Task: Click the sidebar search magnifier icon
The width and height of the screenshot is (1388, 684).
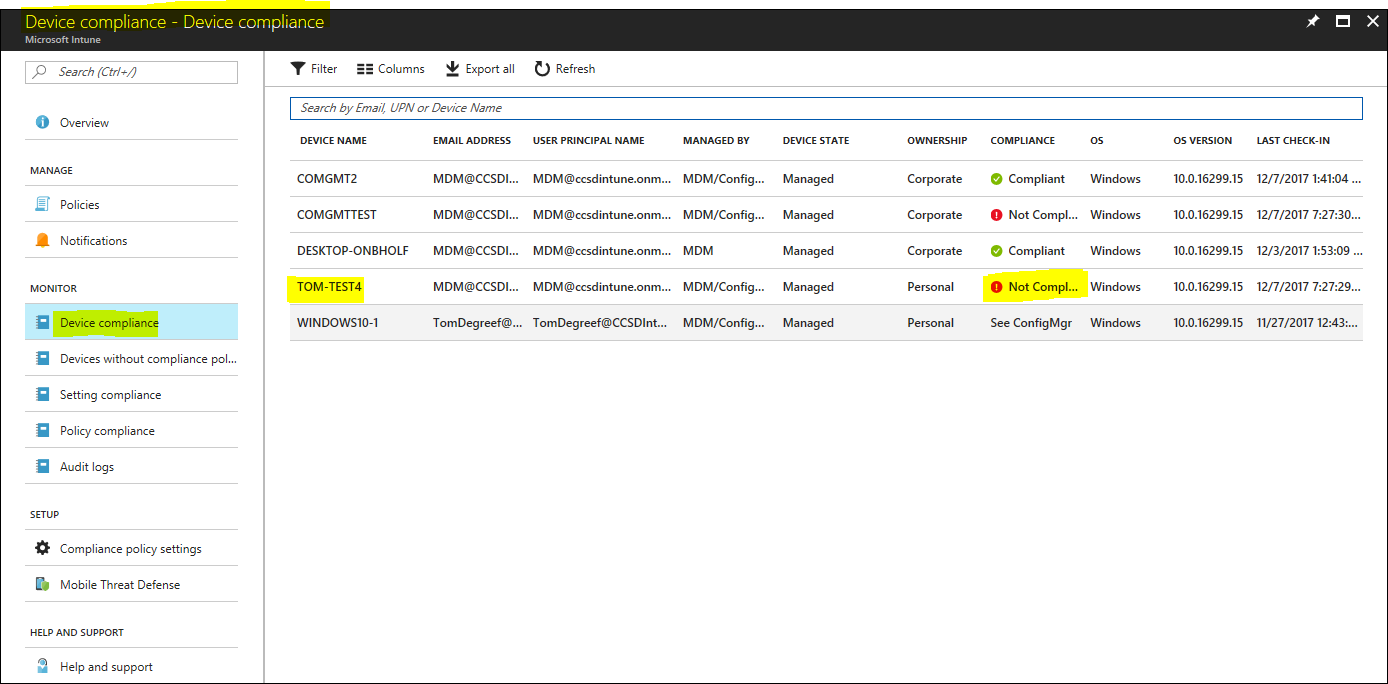Action: click(x=41, y=72)
